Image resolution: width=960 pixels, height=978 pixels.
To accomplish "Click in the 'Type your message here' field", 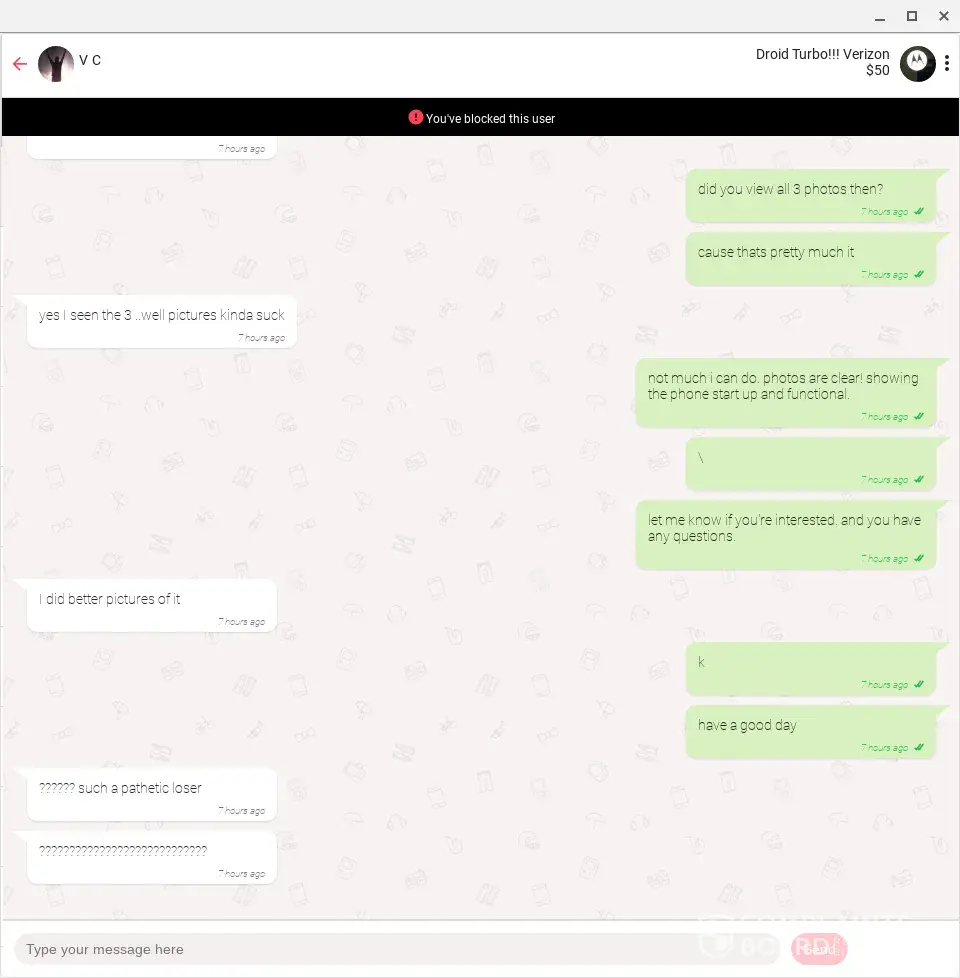I will tap(399, 949).
